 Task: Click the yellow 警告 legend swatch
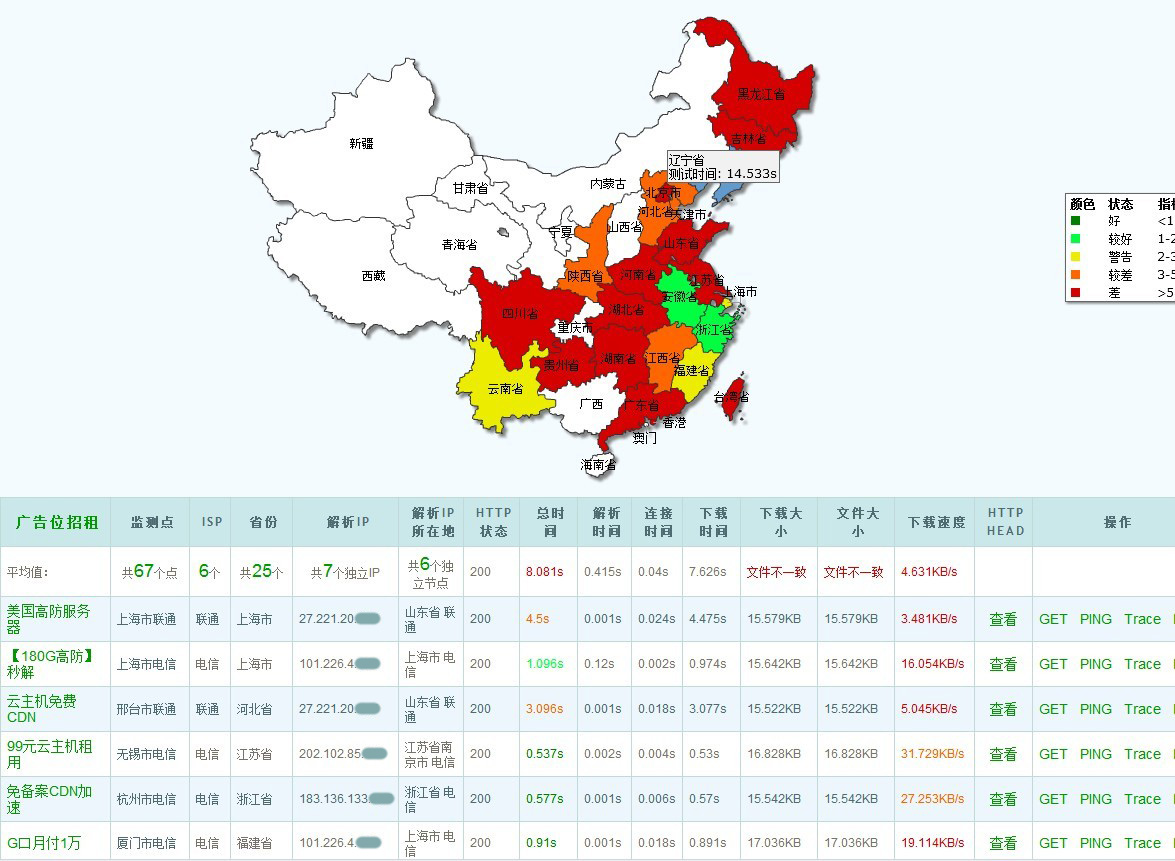pos(1075,257)
